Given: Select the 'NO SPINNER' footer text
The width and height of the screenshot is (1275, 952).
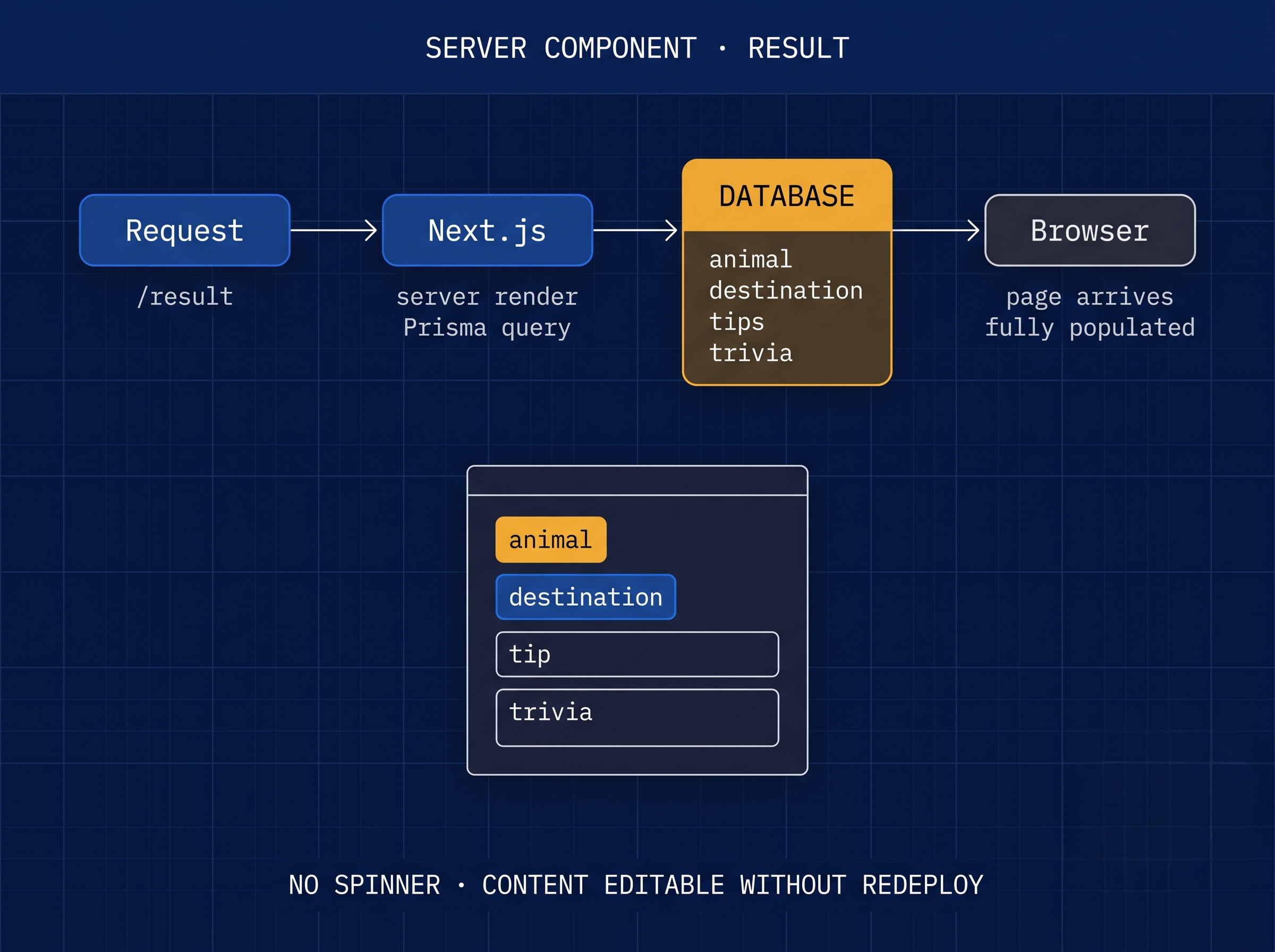Looking at the screenshot, I should tap(364, 885).
